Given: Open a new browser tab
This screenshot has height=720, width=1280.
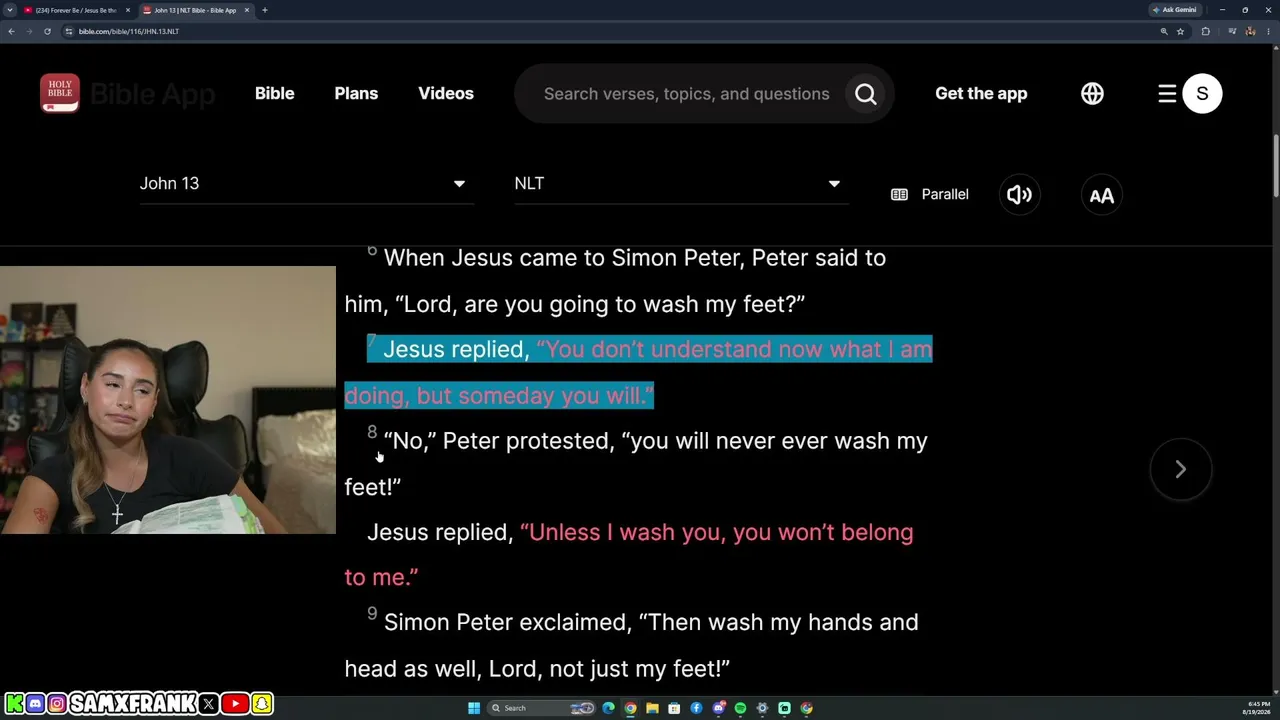Looking at the screenshot, I should 264,10.
